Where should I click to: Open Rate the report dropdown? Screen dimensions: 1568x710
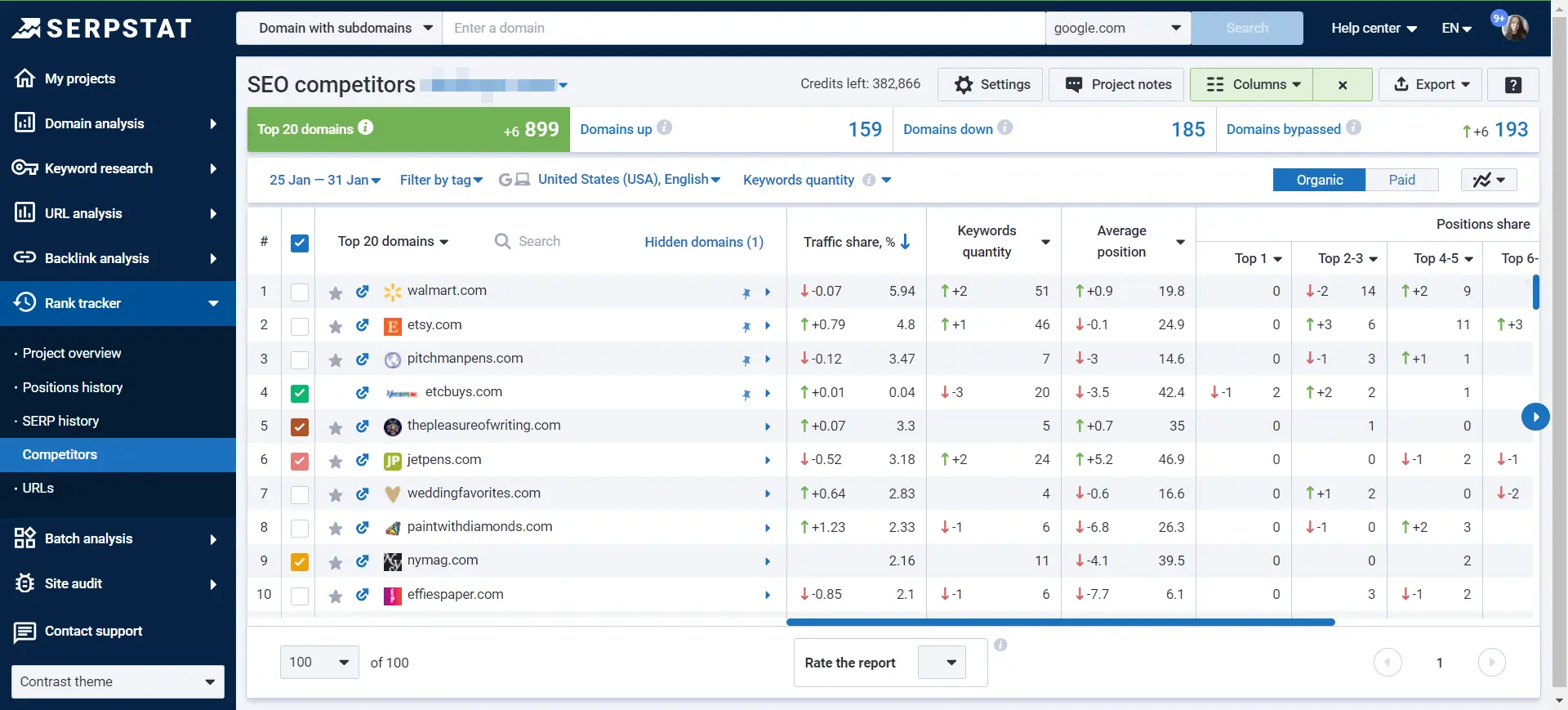pyautogui.click(x=942, y=662)
